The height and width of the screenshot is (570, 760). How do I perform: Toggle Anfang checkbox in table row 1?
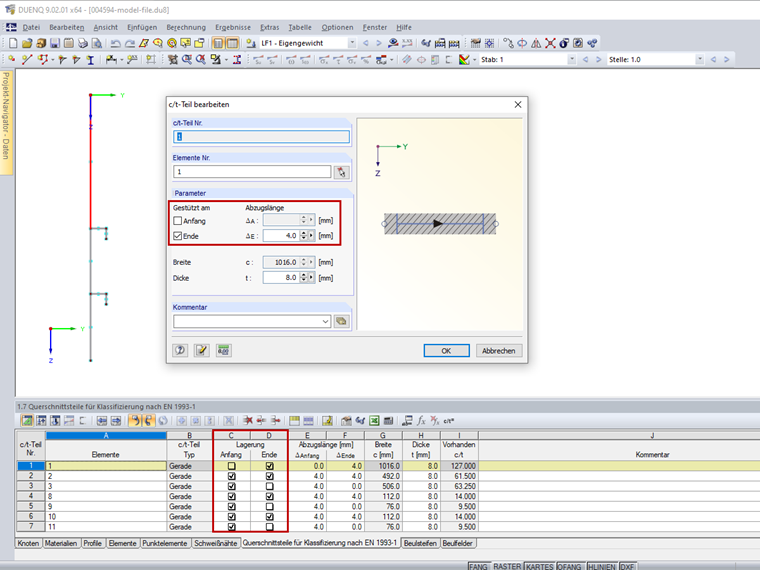232,466
